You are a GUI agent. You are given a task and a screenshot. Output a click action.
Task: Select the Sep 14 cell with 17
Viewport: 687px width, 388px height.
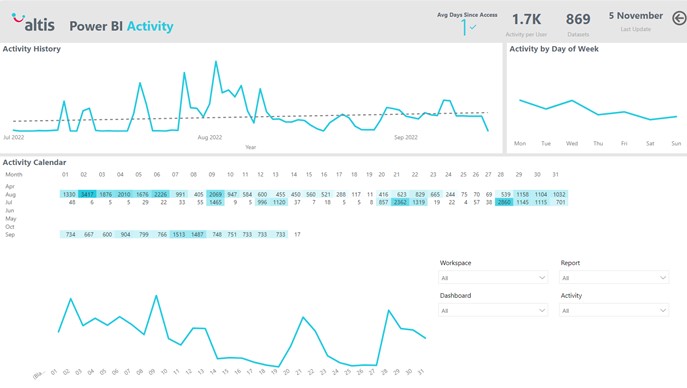tap(297, 234)
